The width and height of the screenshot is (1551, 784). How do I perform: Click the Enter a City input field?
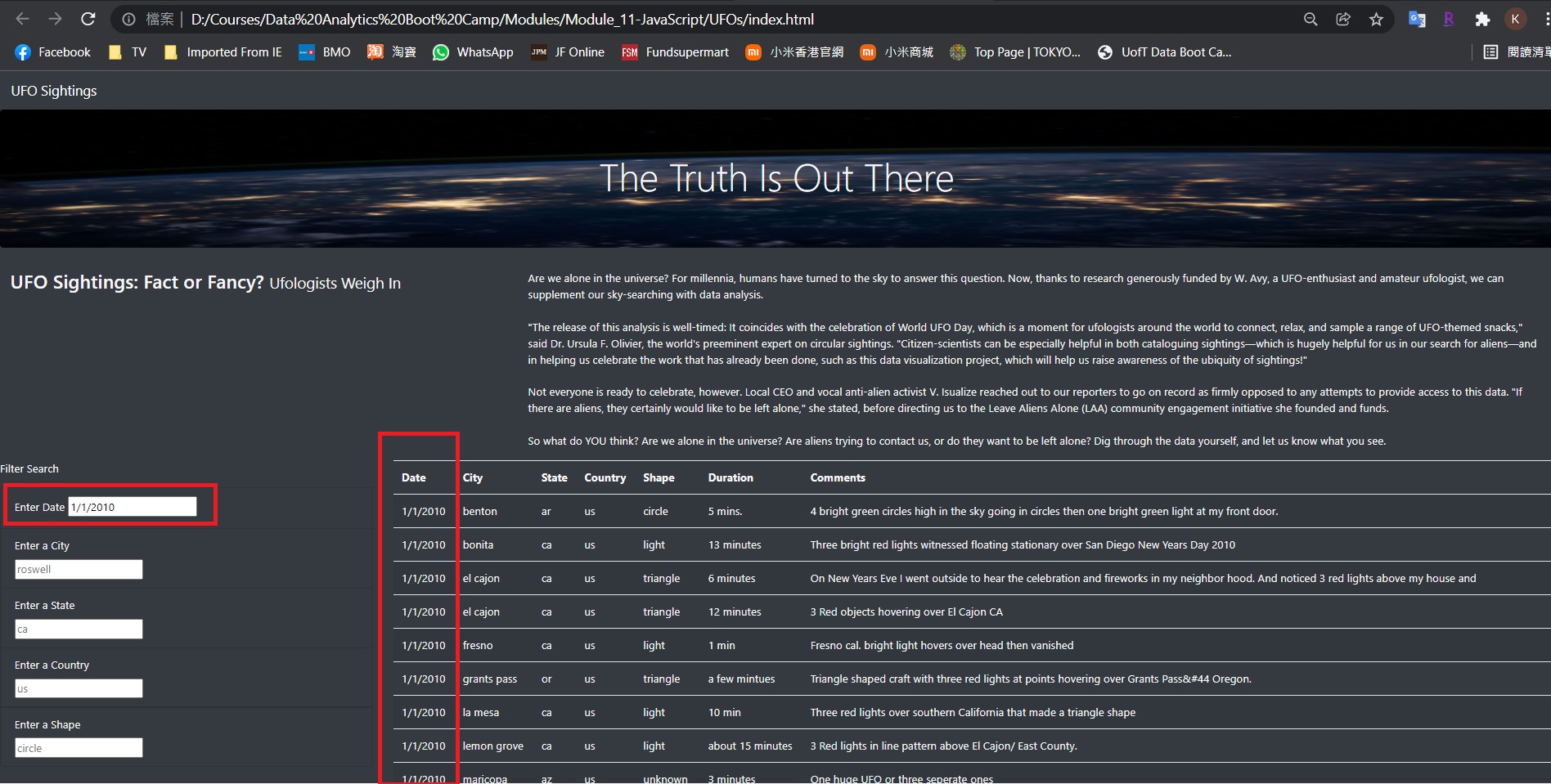79,569
